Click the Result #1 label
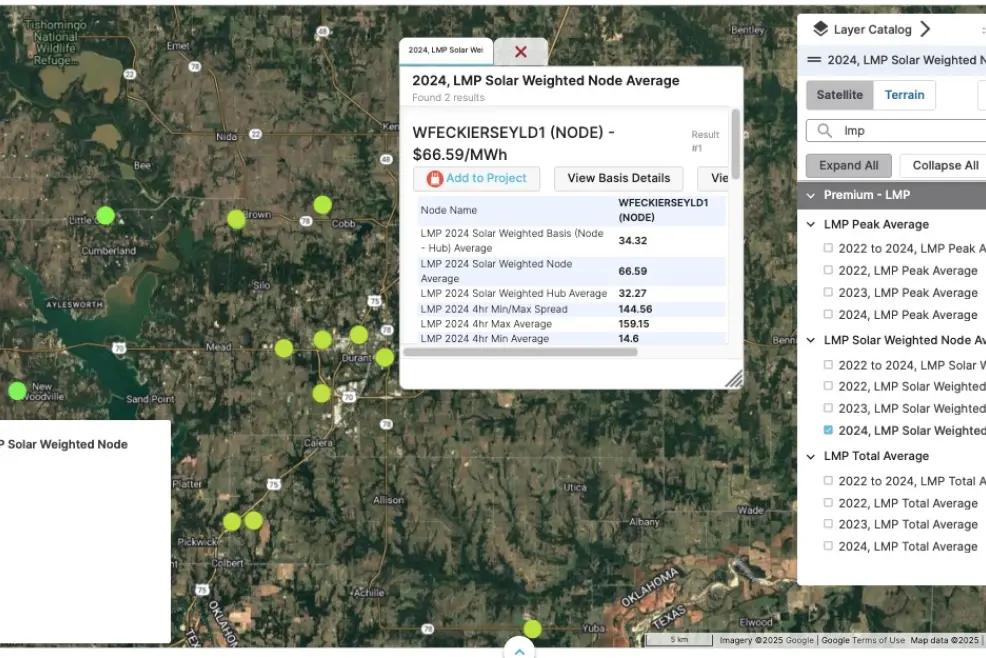Viewport: 986px width, 658px height. (x=705, y=142)
